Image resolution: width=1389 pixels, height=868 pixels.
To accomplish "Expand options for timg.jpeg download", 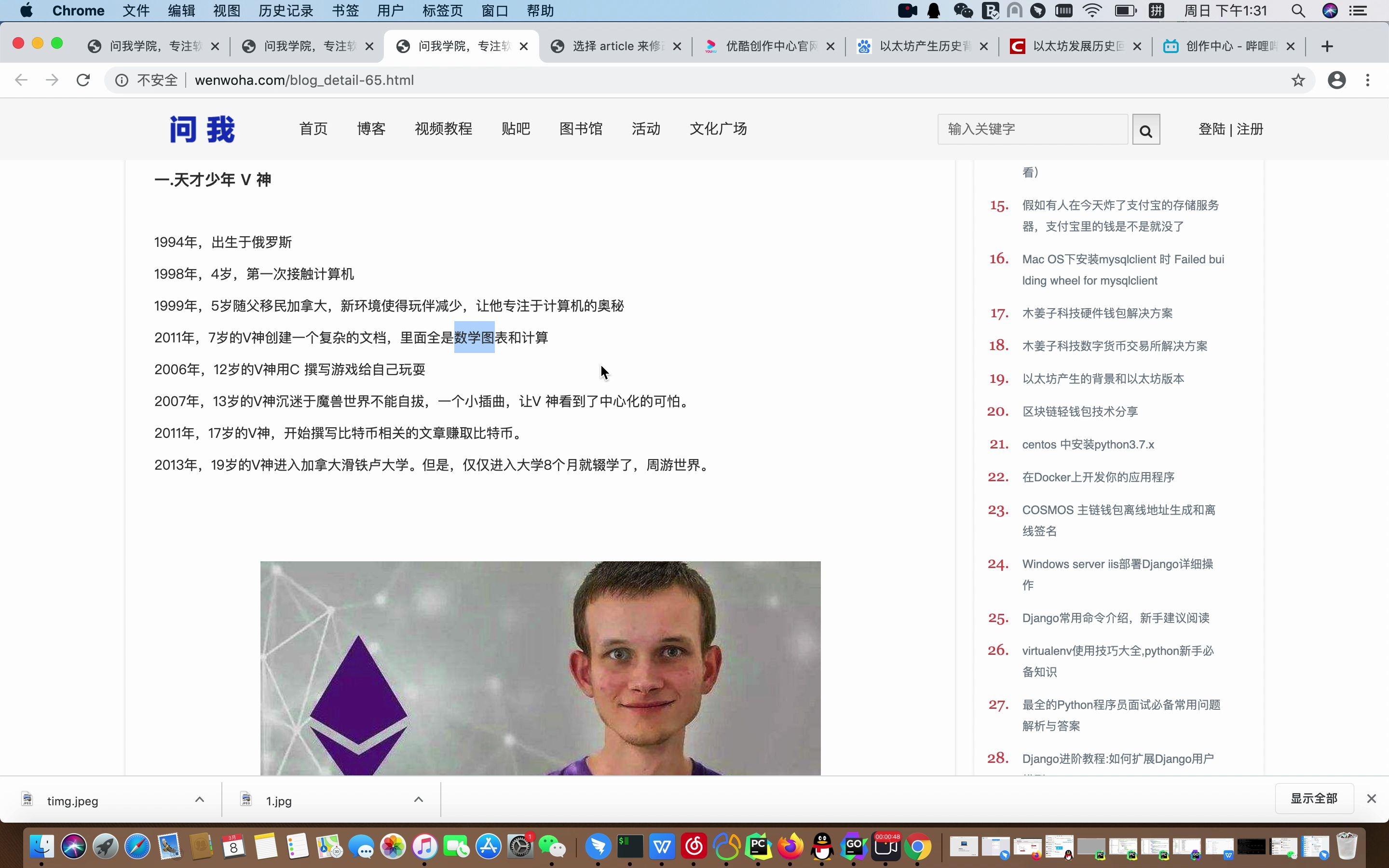I will [200, 799].
